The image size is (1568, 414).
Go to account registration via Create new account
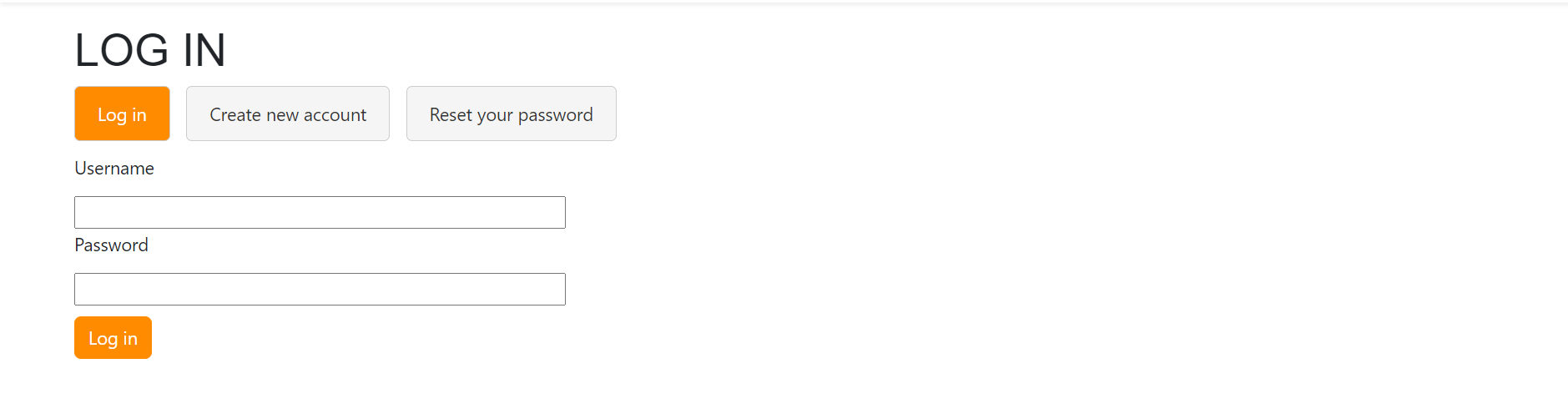[288, 114]
